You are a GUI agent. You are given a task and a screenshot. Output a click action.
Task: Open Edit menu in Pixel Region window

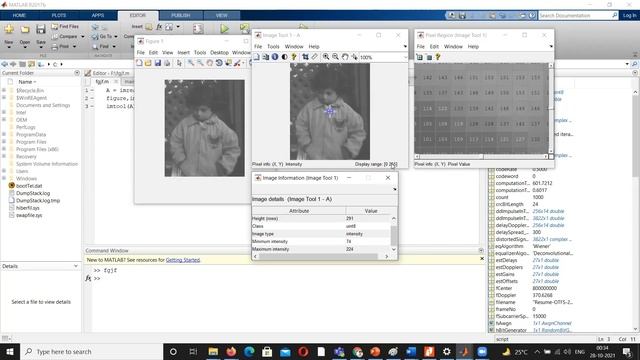[x=434, y=47]
